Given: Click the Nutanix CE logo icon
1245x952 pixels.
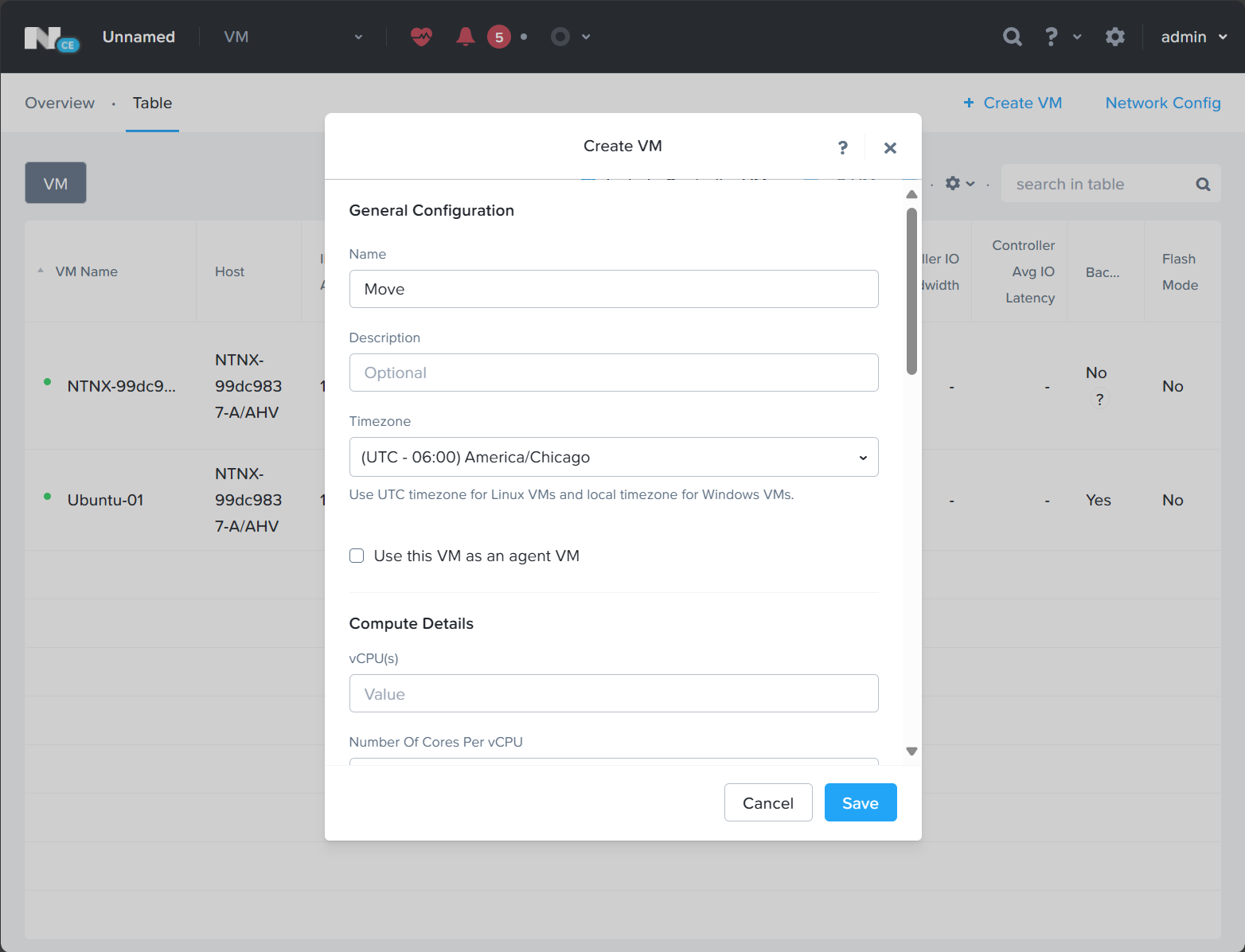Looking at the screenshot, I should 52,37.
